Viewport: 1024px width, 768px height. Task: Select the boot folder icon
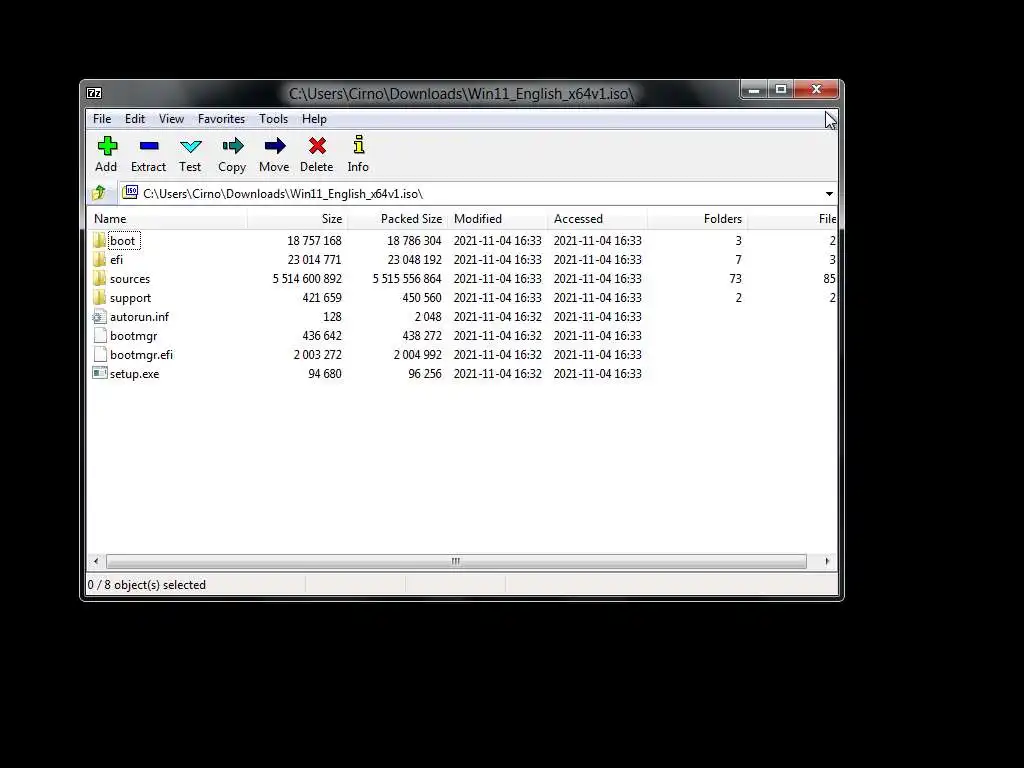coord(99,240)
